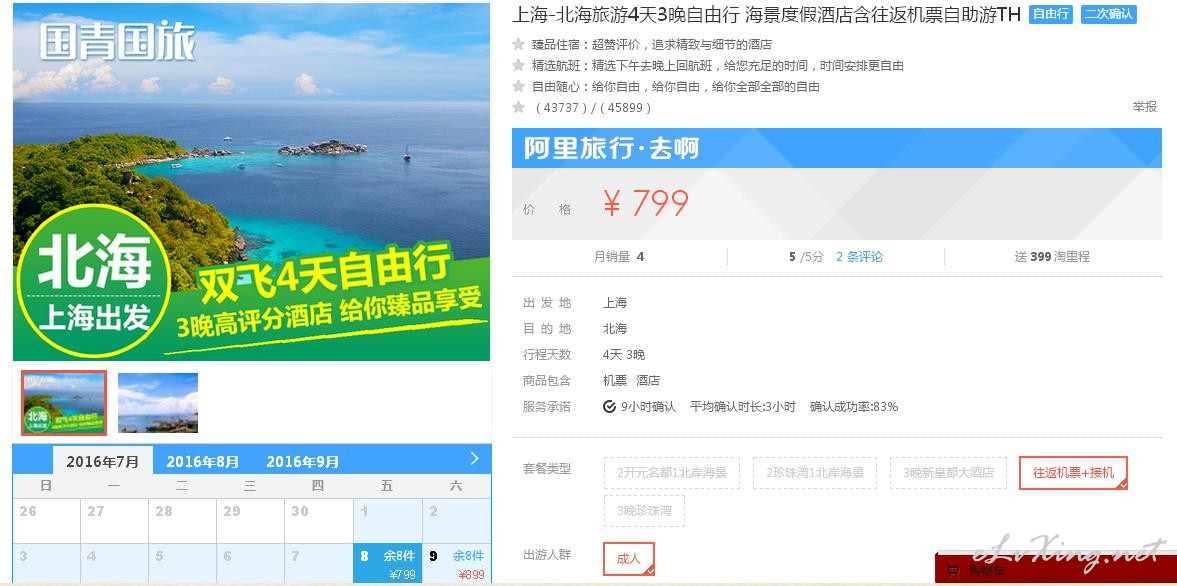This screenshot has height=586, width=1177.
Task: Click star next to 自由随心 line
Action: [x=518, y=86]
